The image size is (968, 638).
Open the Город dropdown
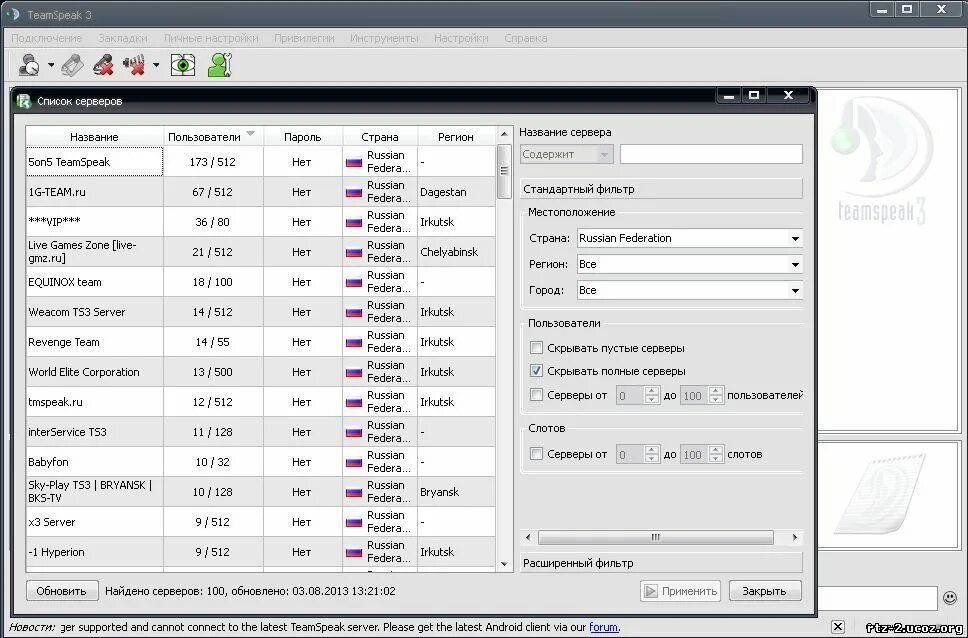690,290
